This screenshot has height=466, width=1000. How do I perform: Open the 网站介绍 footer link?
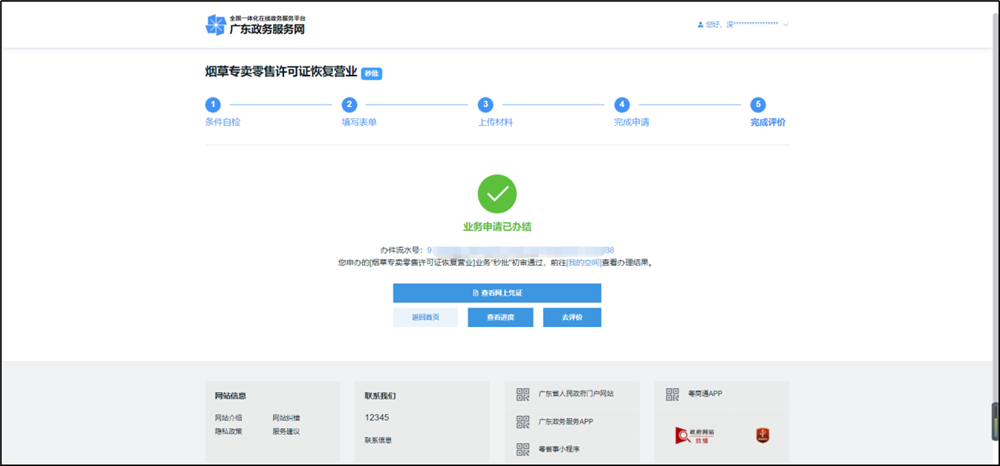point(228,418)
